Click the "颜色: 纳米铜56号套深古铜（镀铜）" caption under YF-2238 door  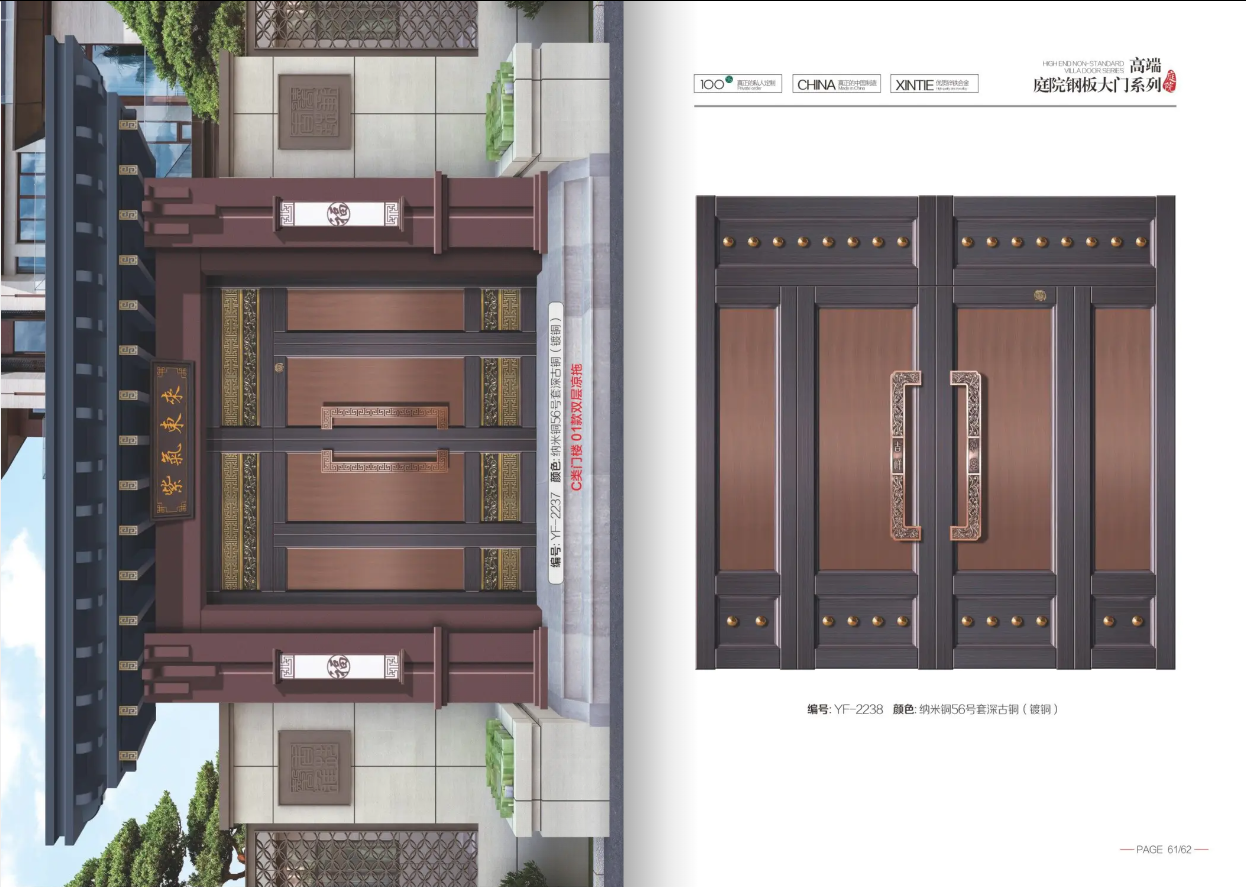tap(975, 709)
